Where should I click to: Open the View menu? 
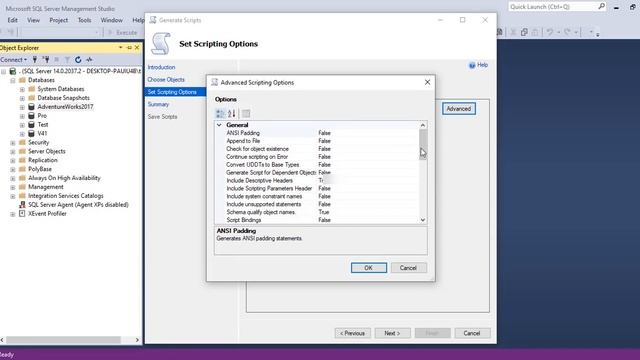33,20
